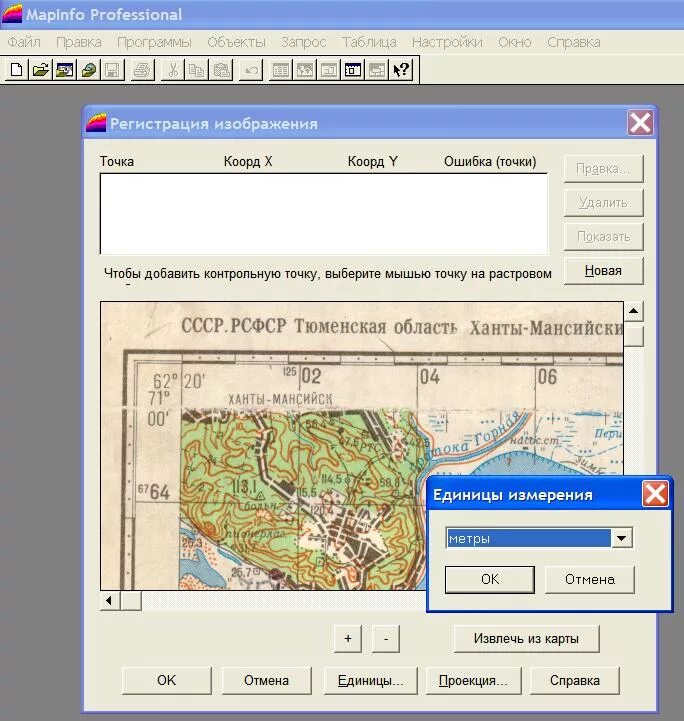This screenshot has height=721, width=684.
Task: Open the Единицы... units button
Action: (x=370, y=681)
